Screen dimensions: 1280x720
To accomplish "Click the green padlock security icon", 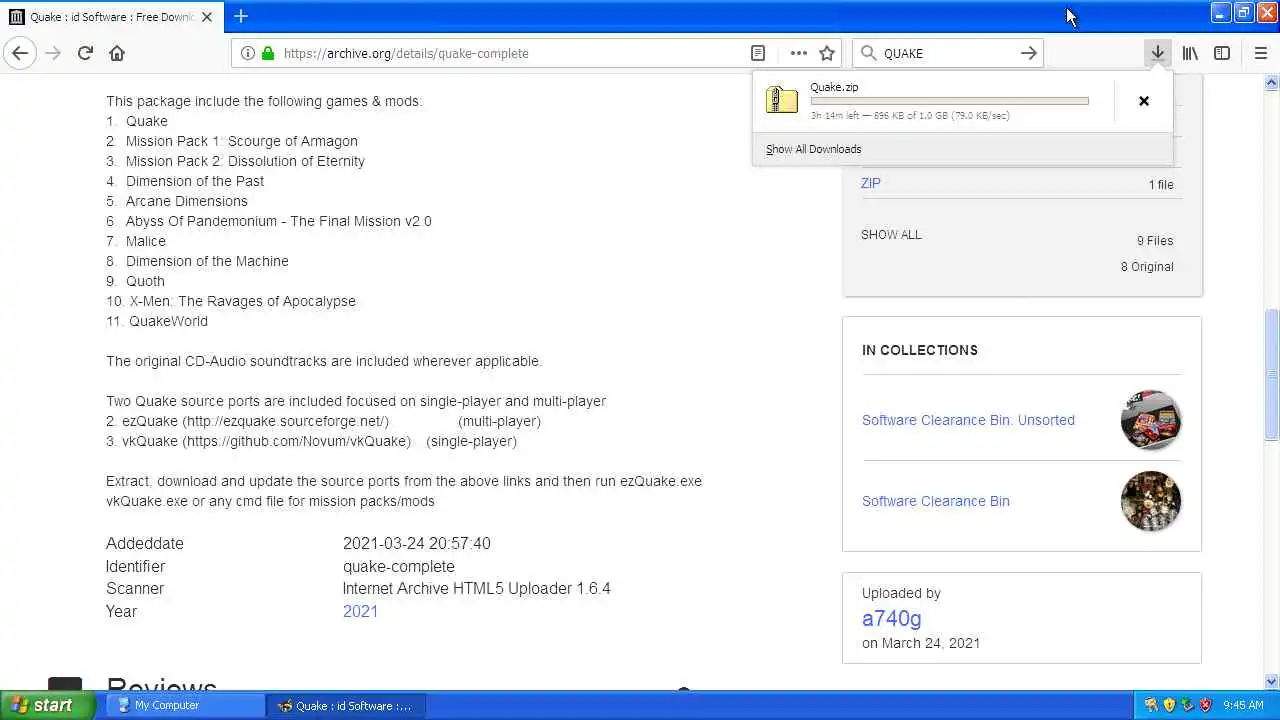I will coord(268,53).
